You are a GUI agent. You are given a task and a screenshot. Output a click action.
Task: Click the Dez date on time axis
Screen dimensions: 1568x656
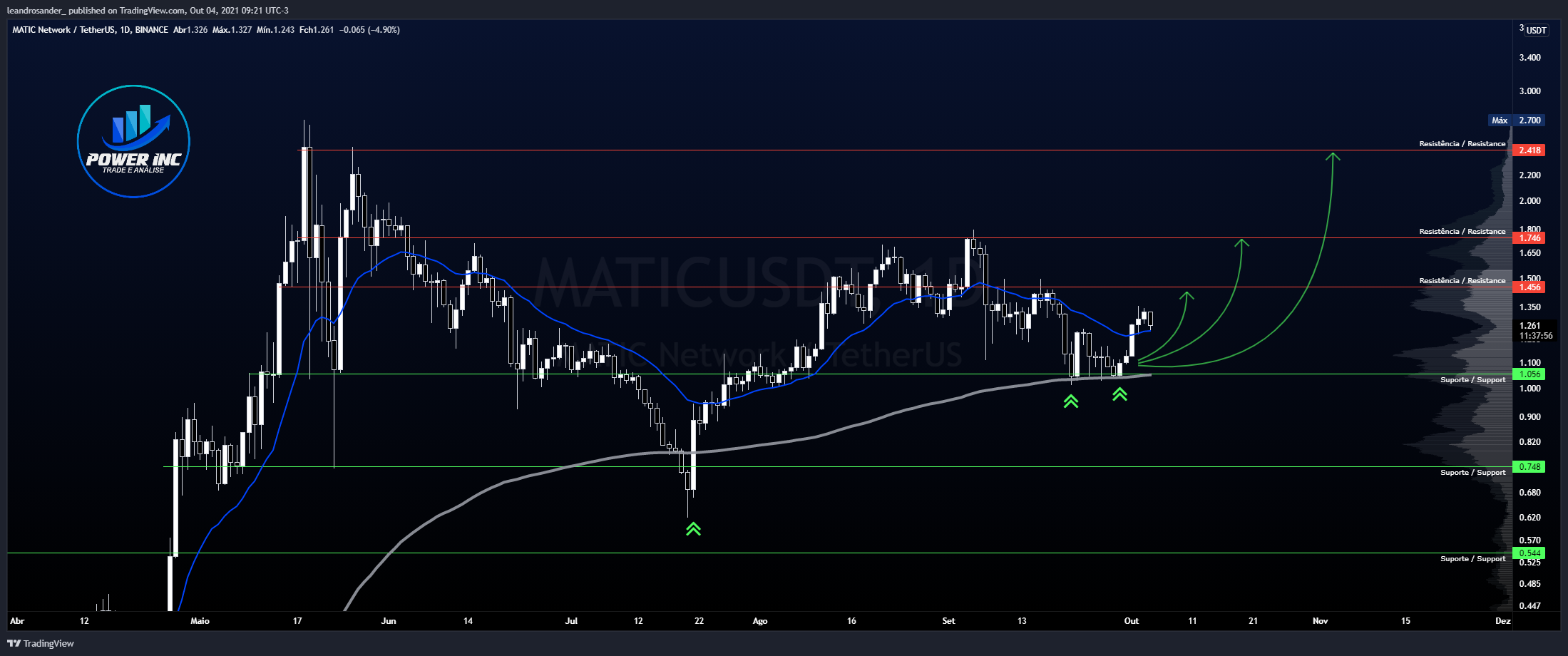[x=1503, y=621]
